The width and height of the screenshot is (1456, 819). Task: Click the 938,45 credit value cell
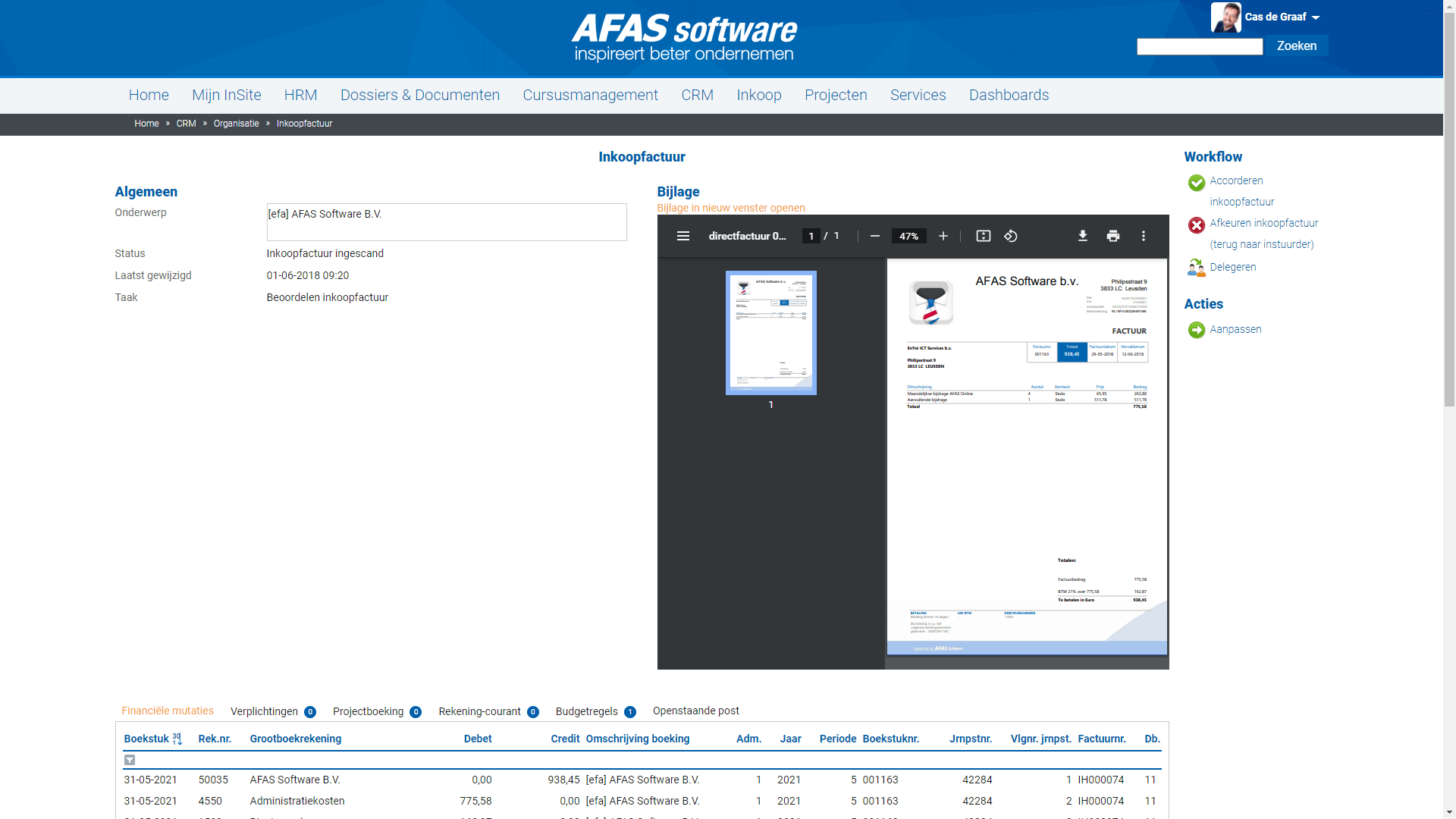click(x=563, y=780)
